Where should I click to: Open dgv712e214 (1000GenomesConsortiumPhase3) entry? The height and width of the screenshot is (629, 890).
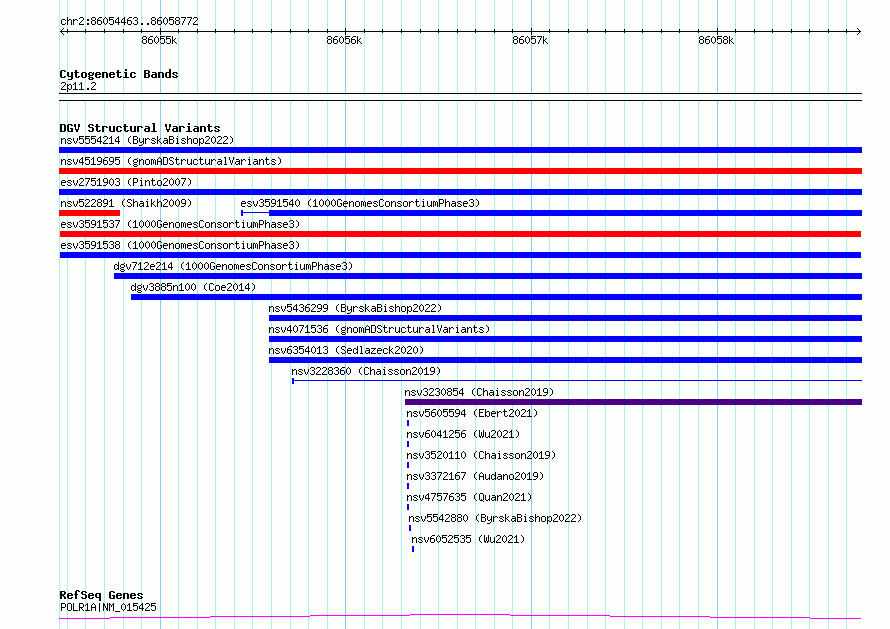pyautogui.click(x=233, y=266)
